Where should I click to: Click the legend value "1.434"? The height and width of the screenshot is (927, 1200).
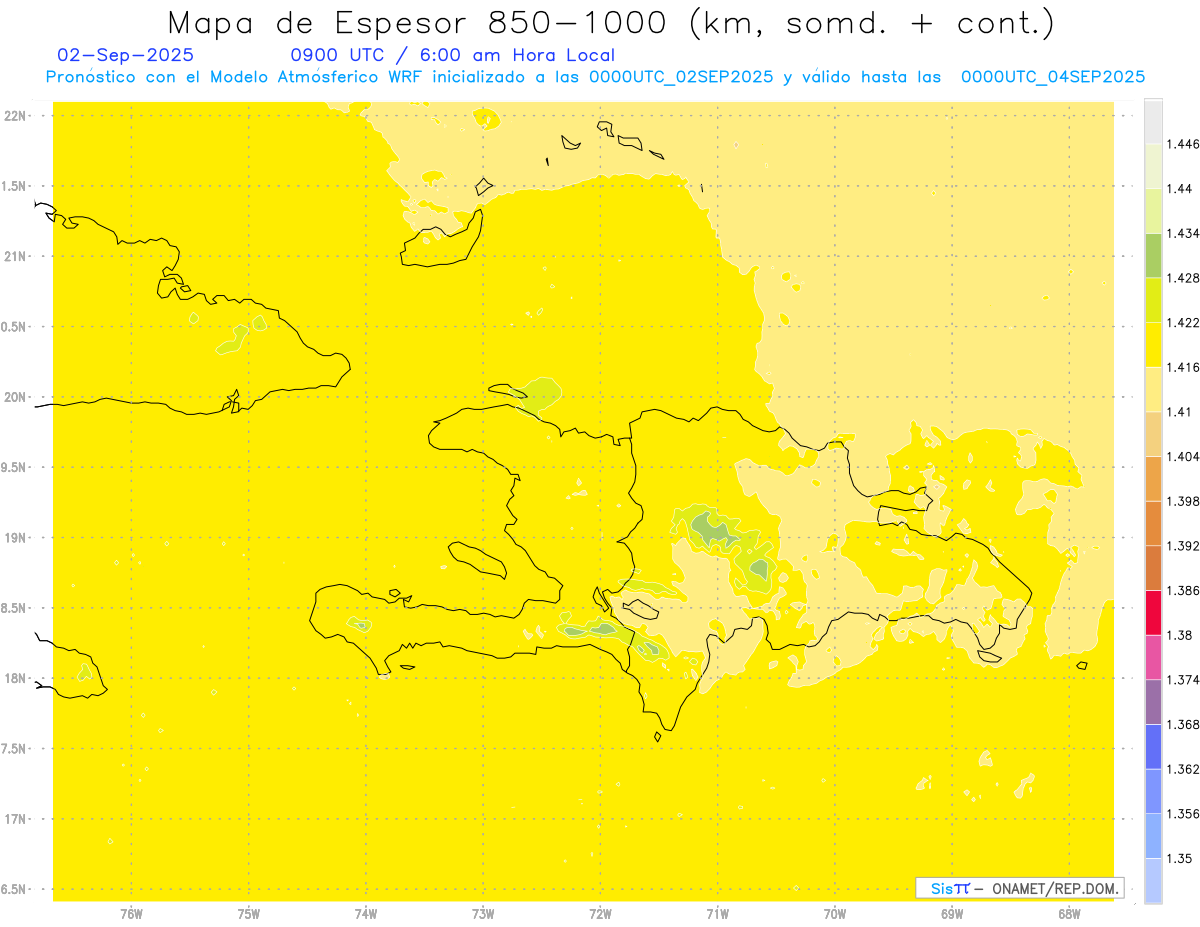[x=1183, y=233]
